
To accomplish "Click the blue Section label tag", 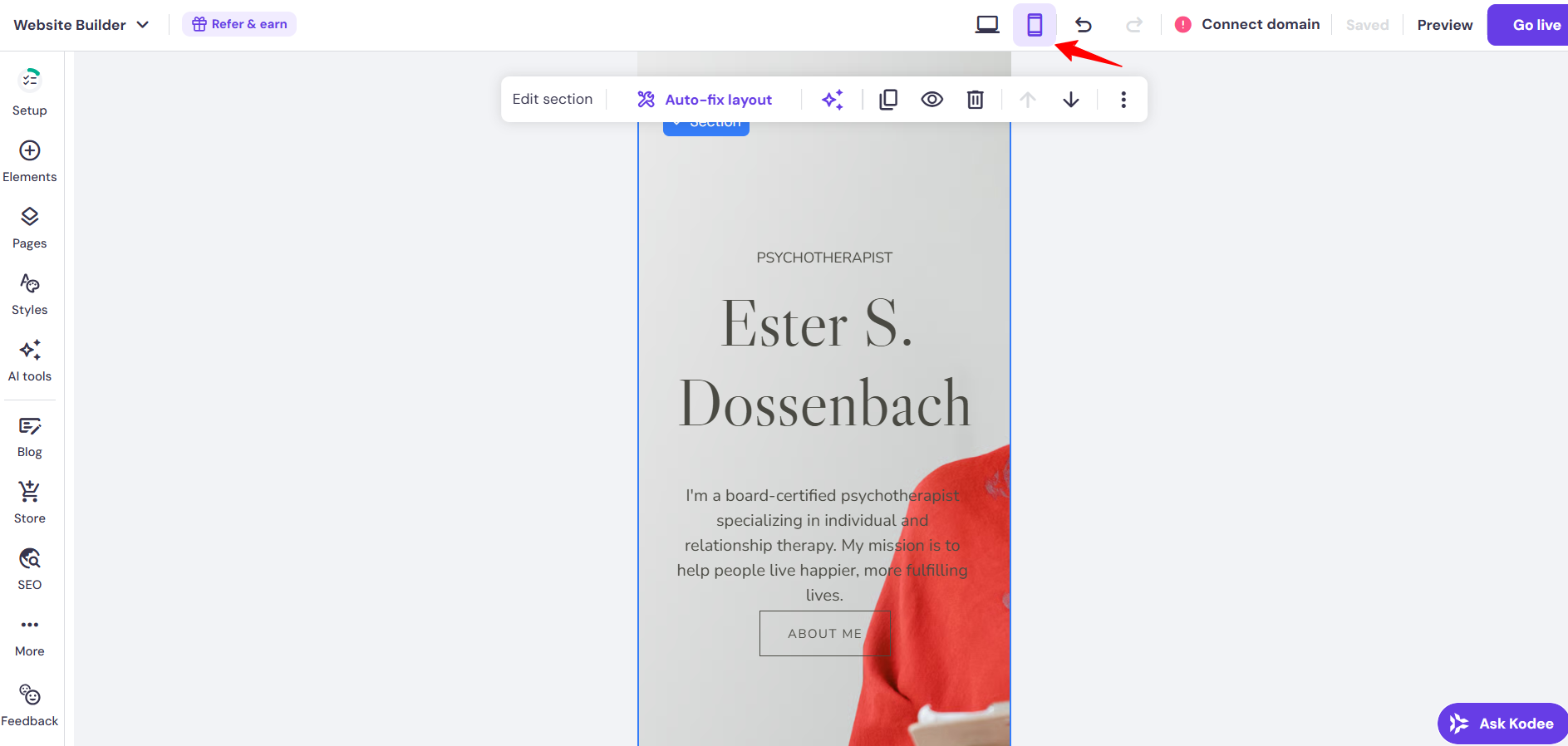I will pos(706,128).
